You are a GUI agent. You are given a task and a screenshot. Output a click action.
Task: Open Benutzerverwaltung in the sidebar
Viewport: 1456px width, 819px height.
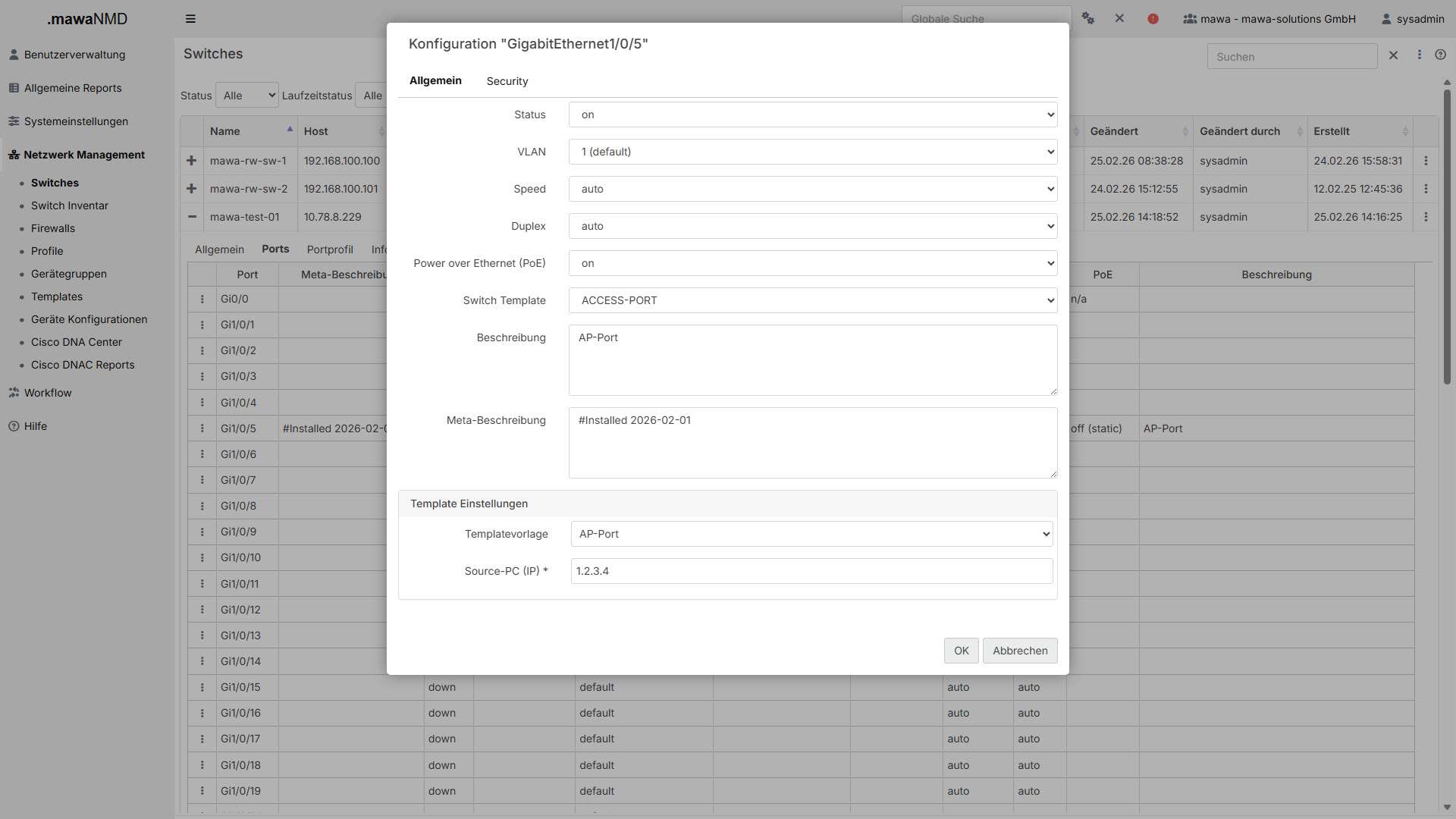(74, 55)
